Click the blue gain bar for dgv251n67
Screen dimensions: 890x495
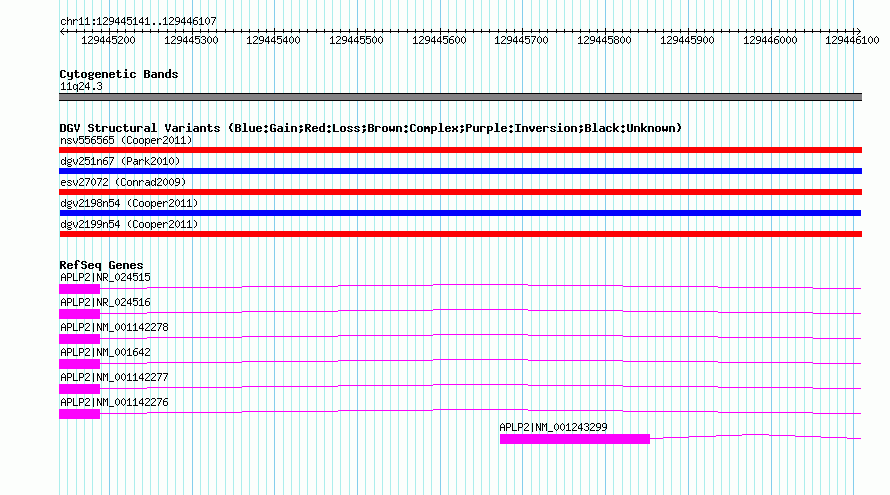coord(460,171)
